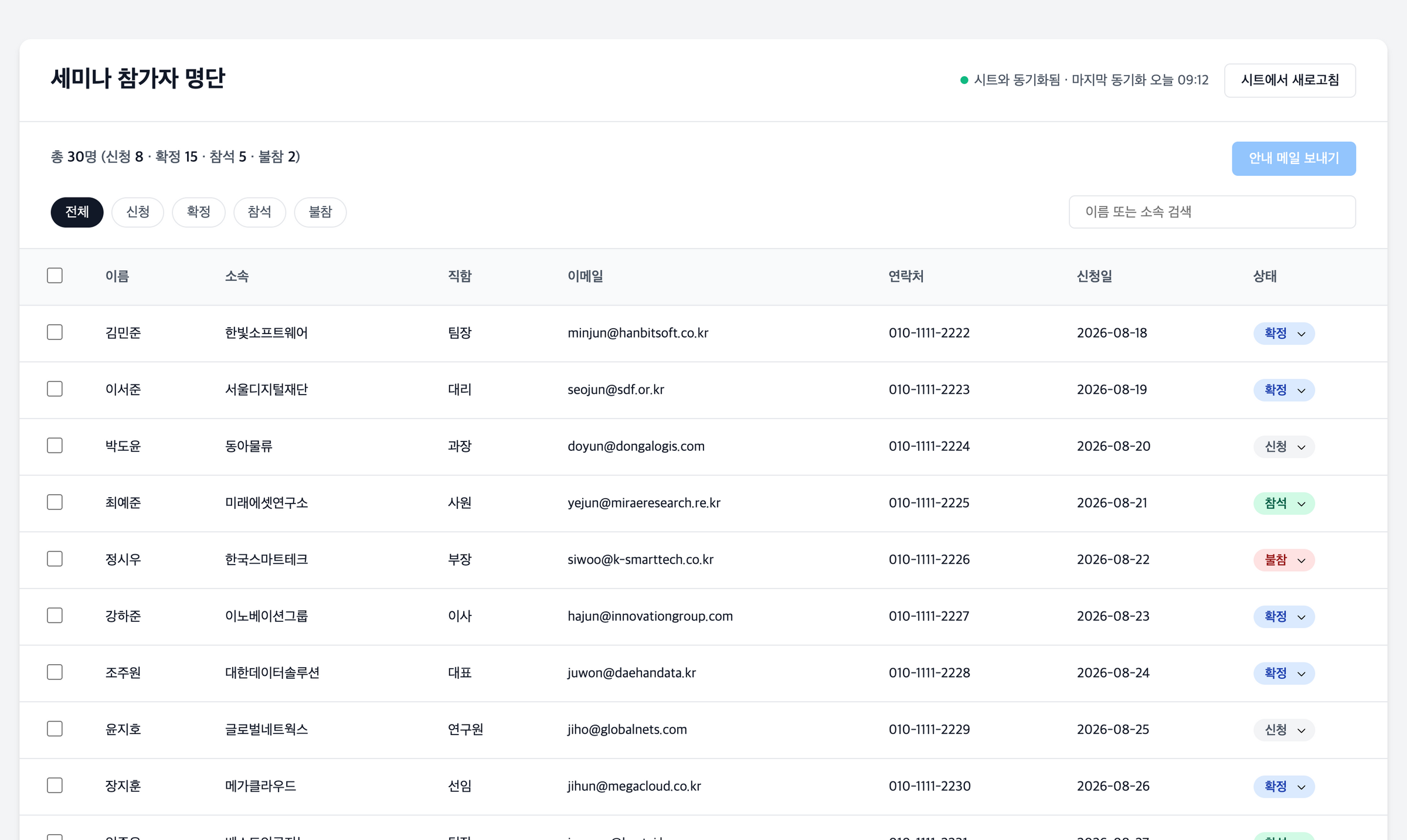Show all attendees with 전체 filter
This screenshot has height=840, width=1407.
(x=77, y=212)
